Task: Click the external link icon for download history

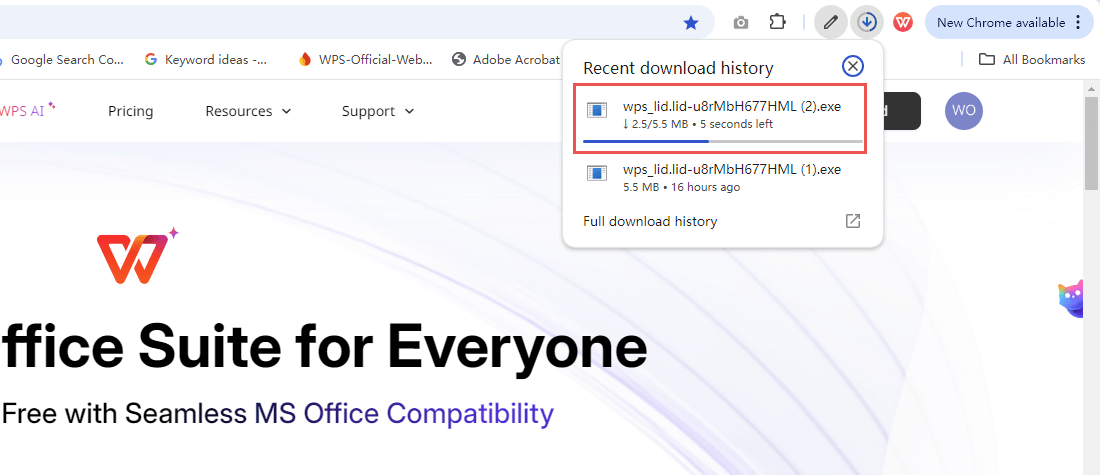Action: [x=852, y=222]
